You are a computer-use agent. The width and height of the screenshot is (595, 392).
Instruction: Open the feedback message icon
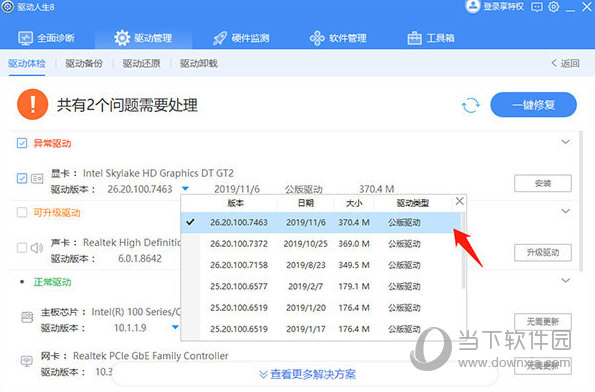click(x=537, y=7)
